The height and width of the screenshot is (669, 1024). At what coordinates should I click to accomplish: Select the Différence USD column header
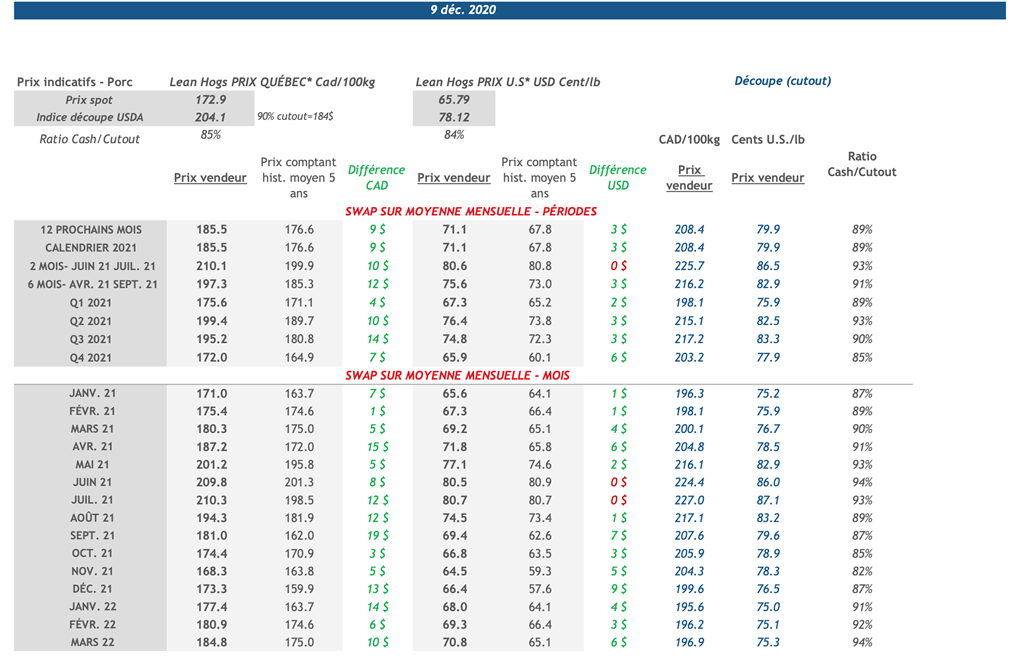[x=618, y=177]
